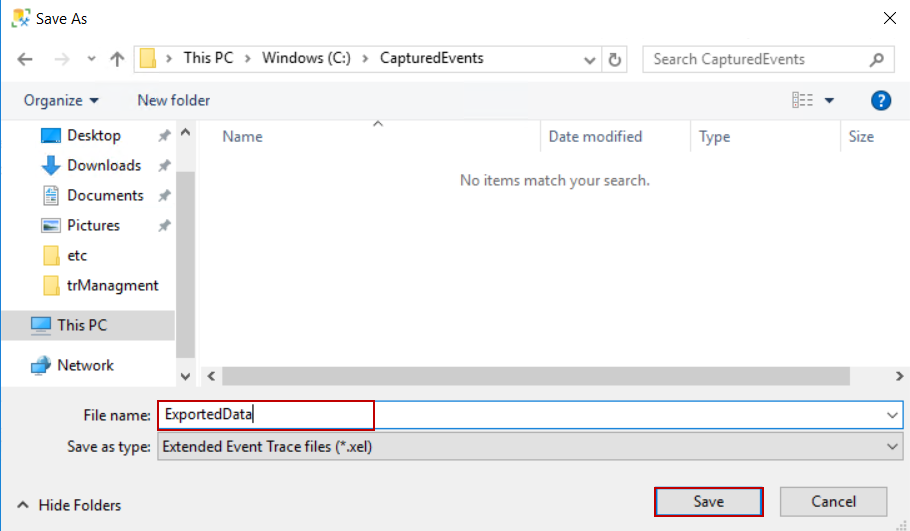Expand the File name history dropdown
This screenshot has width=910, height=531.
tap(892, 414)
